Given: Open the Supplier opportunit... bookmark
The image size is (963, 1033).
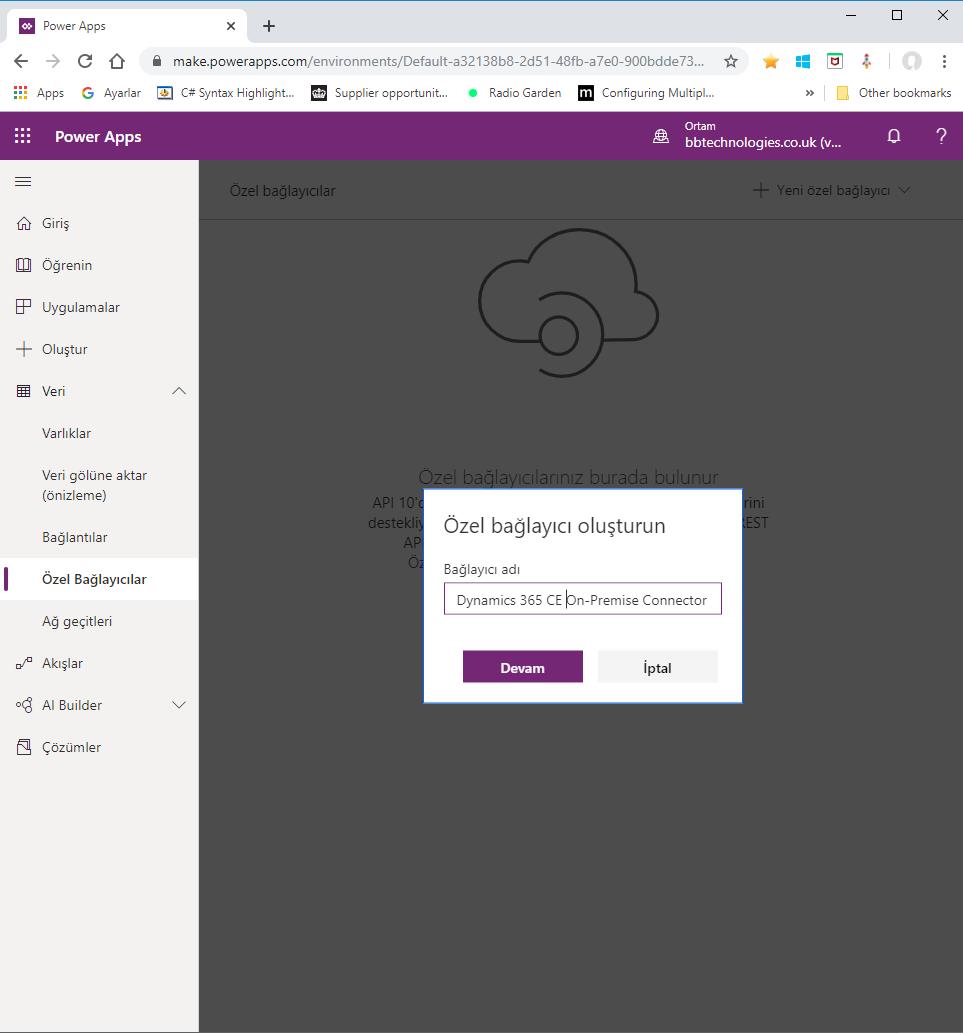Looking at the screenshot, I should (380, 93).
